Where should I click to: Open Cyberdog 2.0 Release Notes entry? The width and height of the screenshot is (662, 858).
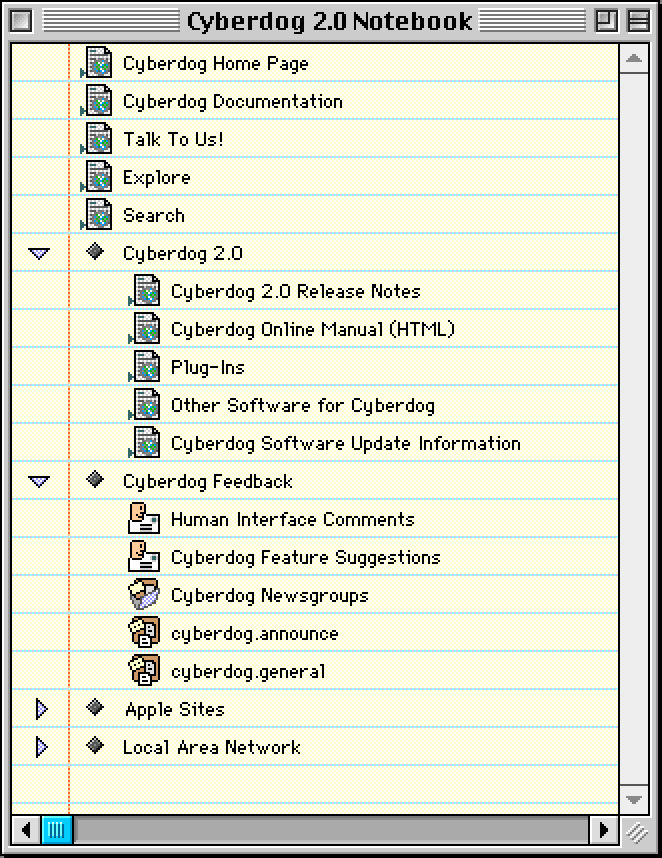[295, 292]
